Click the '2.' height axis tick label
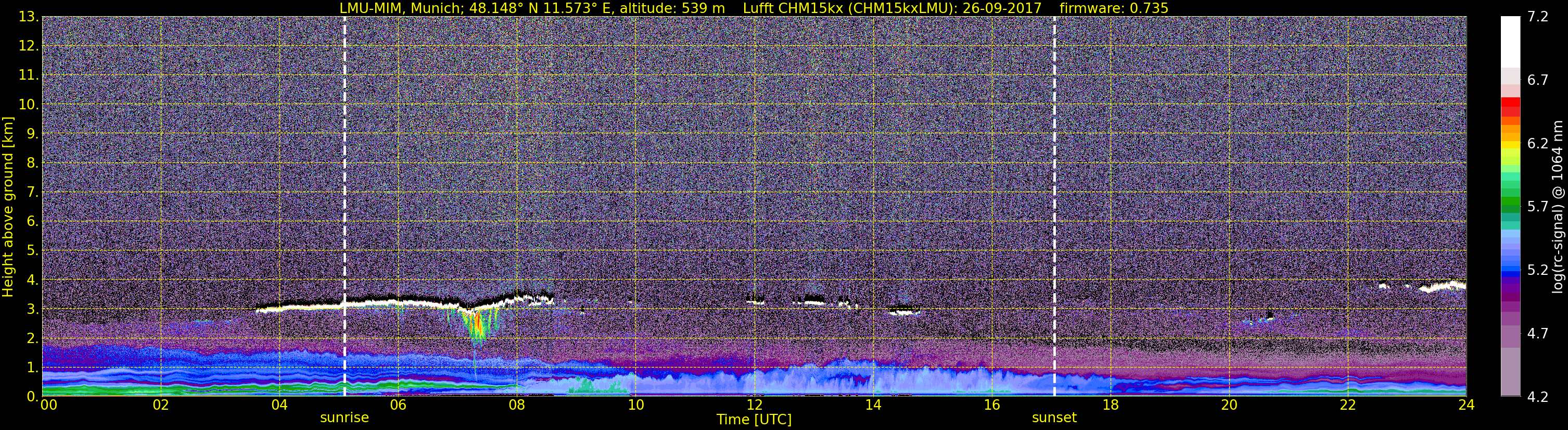 coord(32,338)
